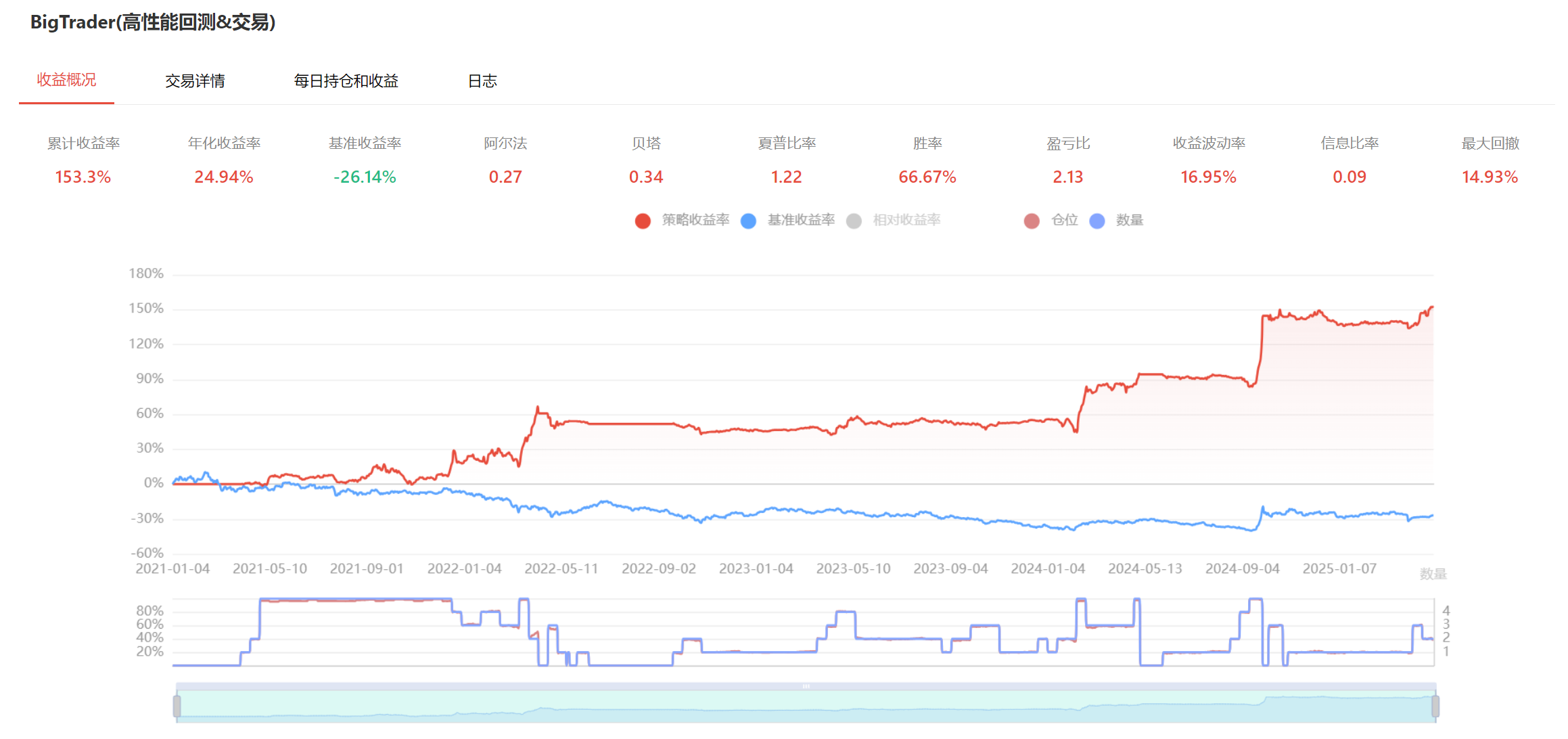The width and height of the screenshot is (1568, 739).
Task: Toggle 仓位 label in chart legend
Action: pyautogui.click(x=1064, y=220)
